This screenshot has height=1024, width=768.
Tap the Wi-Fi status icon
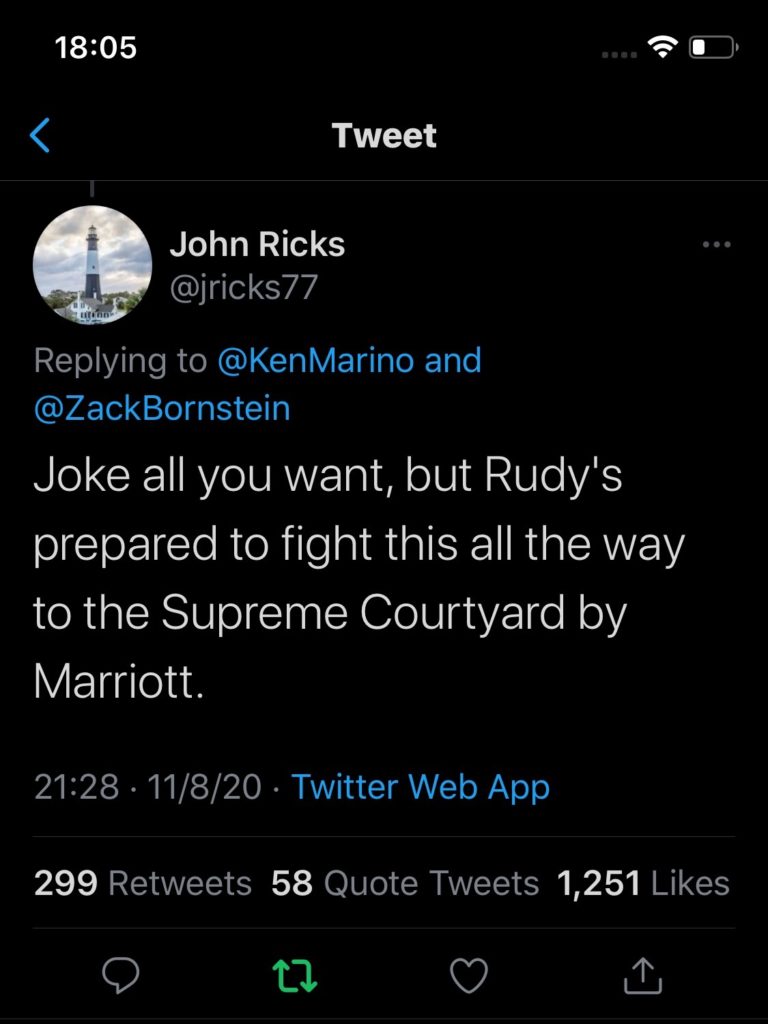[662, 47]
